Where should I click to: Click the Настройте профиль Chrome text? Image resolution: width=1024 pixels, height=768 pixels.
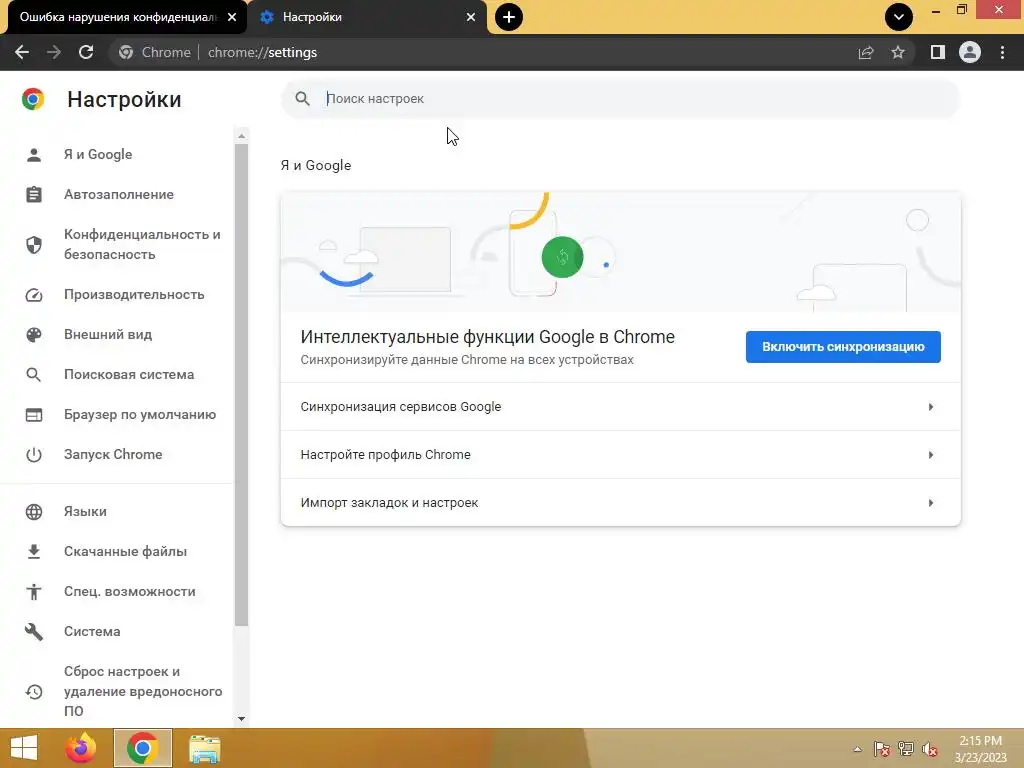[x=385, y=455]
